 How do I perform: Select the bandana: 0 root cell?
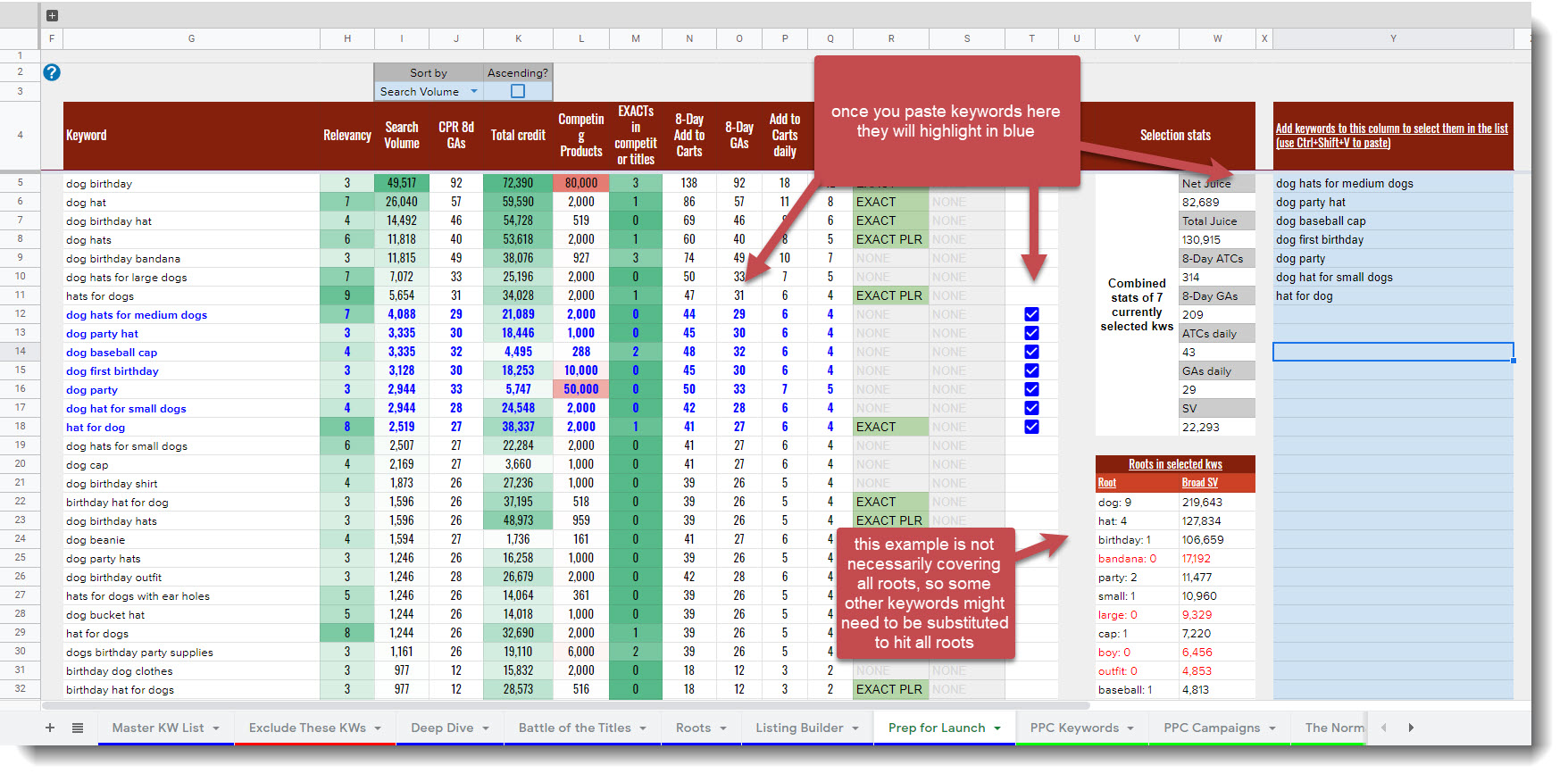click(x=1137, y=558)
